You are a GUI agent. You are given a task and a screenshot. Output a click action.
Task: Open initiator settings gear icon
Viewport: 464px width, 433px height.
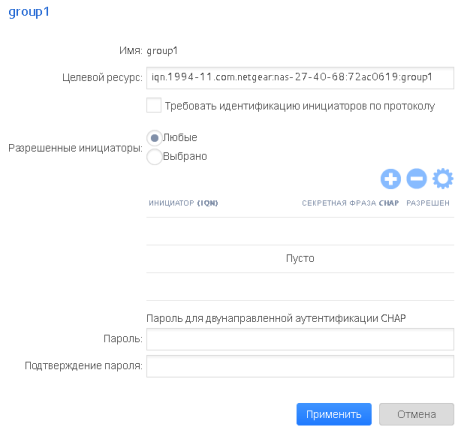(443, 179)
